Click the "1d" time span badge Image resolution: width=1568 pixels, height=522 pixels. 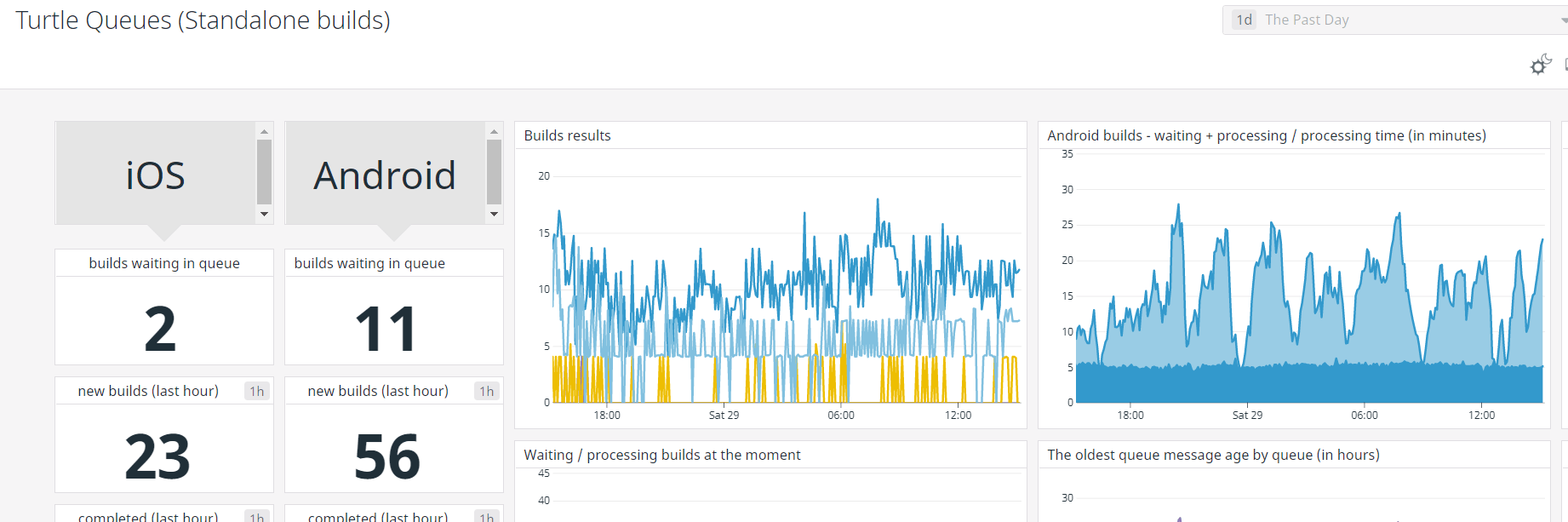[x=1245, y=20]
